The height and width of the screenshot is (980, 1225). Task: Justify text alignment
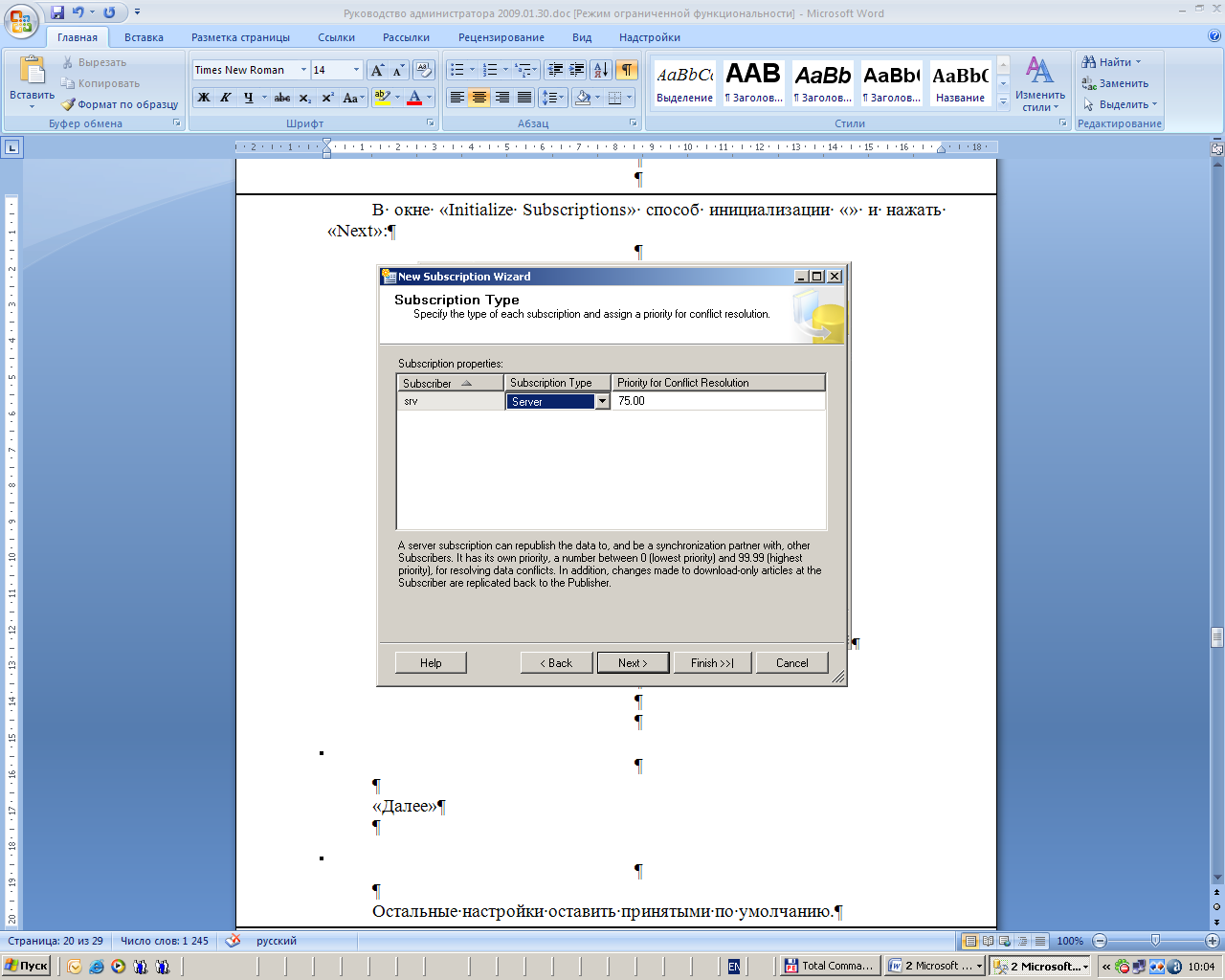[524, 98]
